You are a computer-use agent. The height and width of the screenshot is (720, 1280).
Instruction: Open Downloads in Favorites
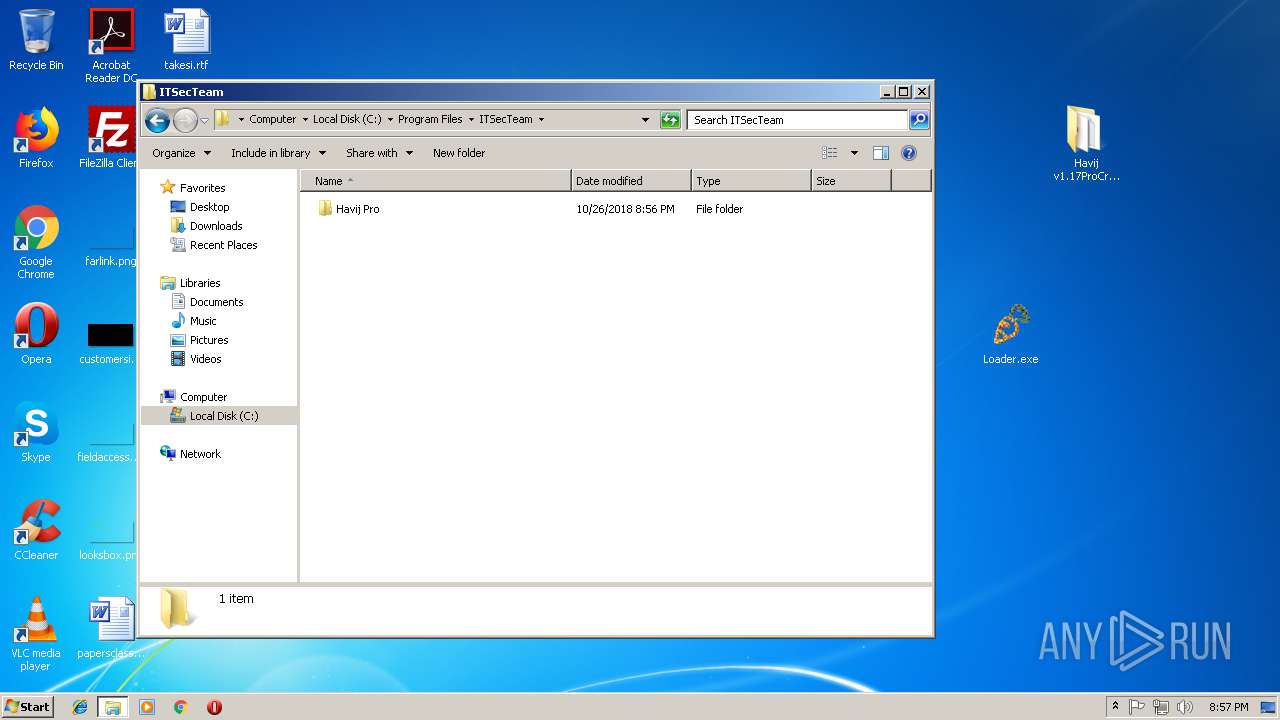click(216, 226)
